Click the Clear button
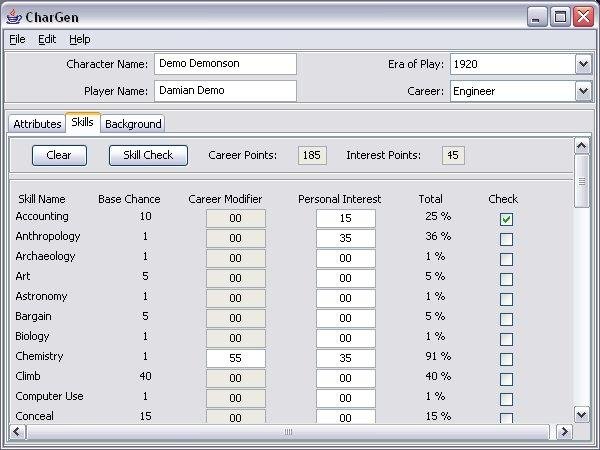This screenshot has width=600, height=450. 59,155
